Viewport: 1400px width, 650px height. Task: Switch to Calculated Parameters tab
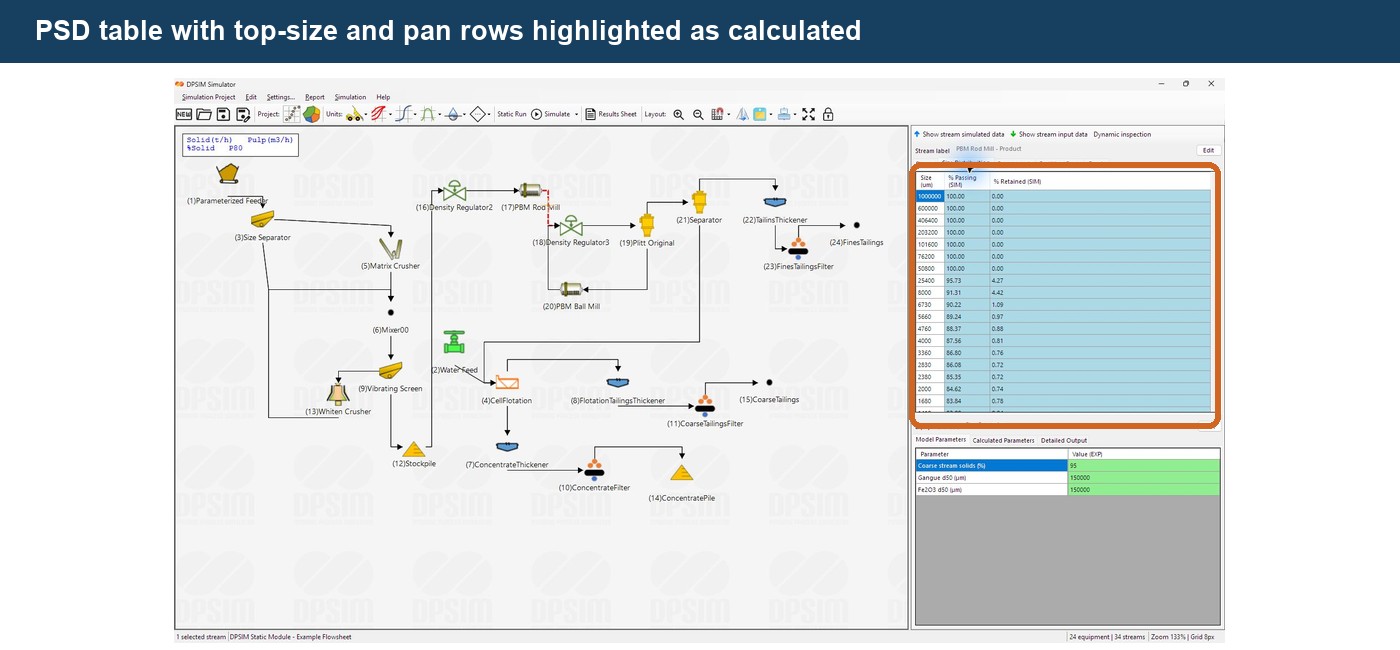(x=1003, y=440)
